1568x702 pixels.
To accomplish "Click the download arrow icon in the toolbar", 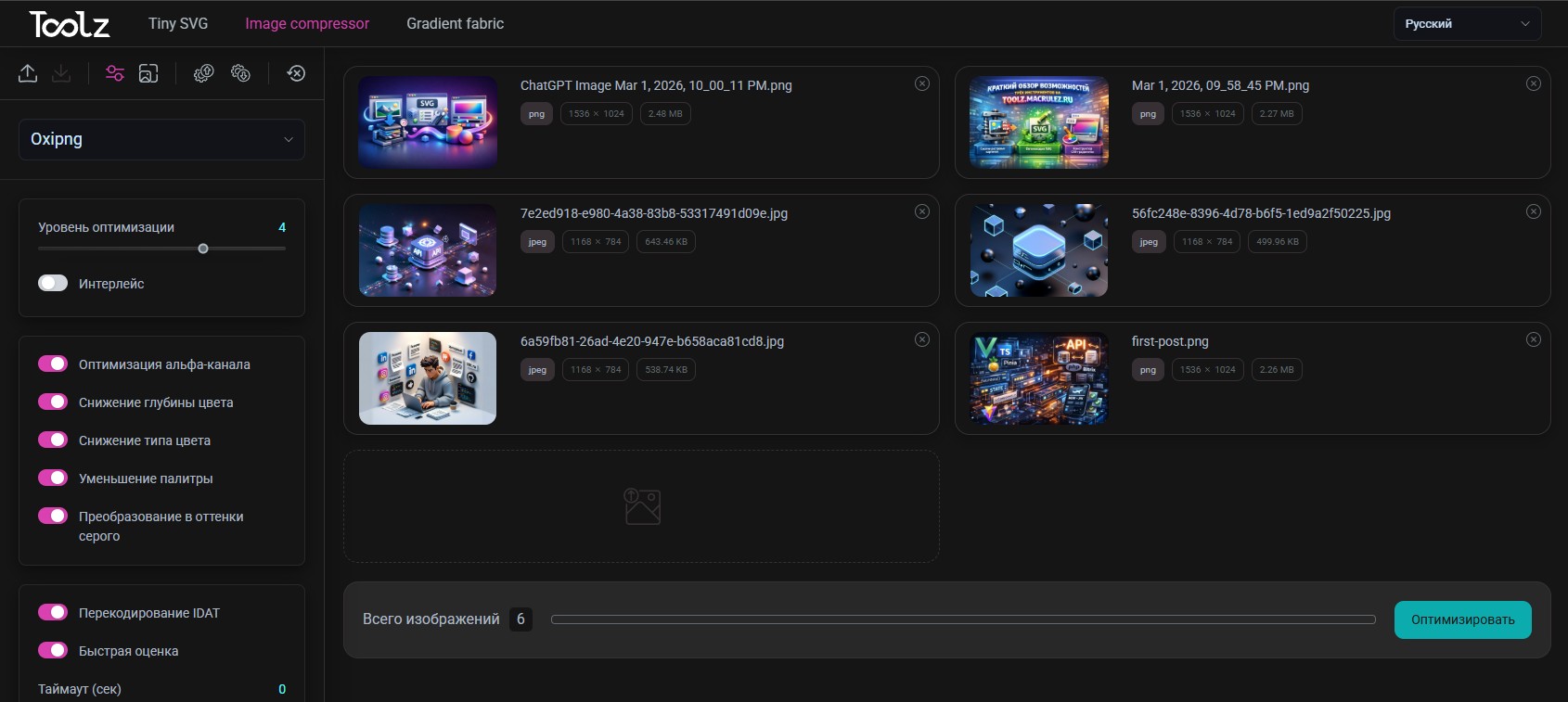I will (x=61, y=73).
